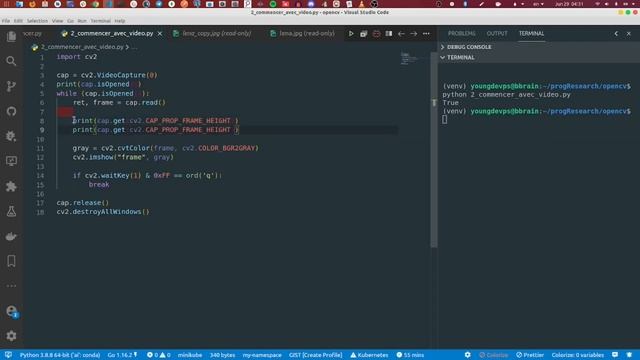Open the Run and Debug view
Viewport: 640px width, 360px height.
pos(11,136)
